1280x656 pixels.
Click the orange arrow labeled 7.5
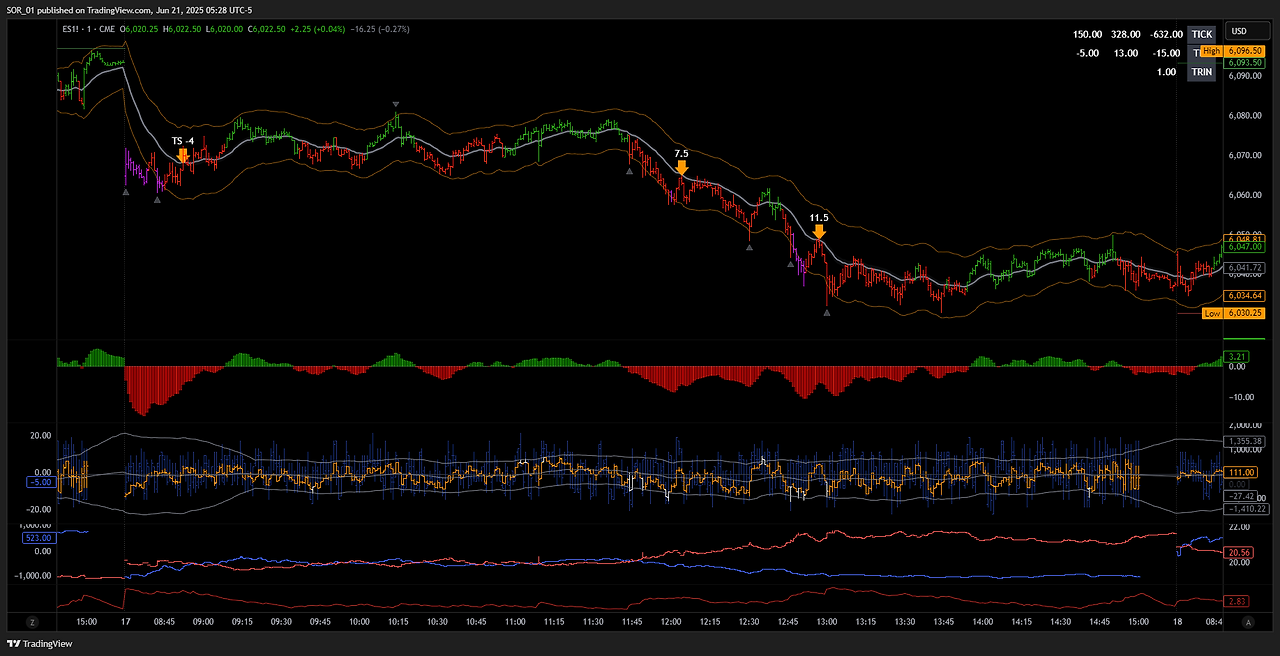pyautogui.click(x=681, y=167)
